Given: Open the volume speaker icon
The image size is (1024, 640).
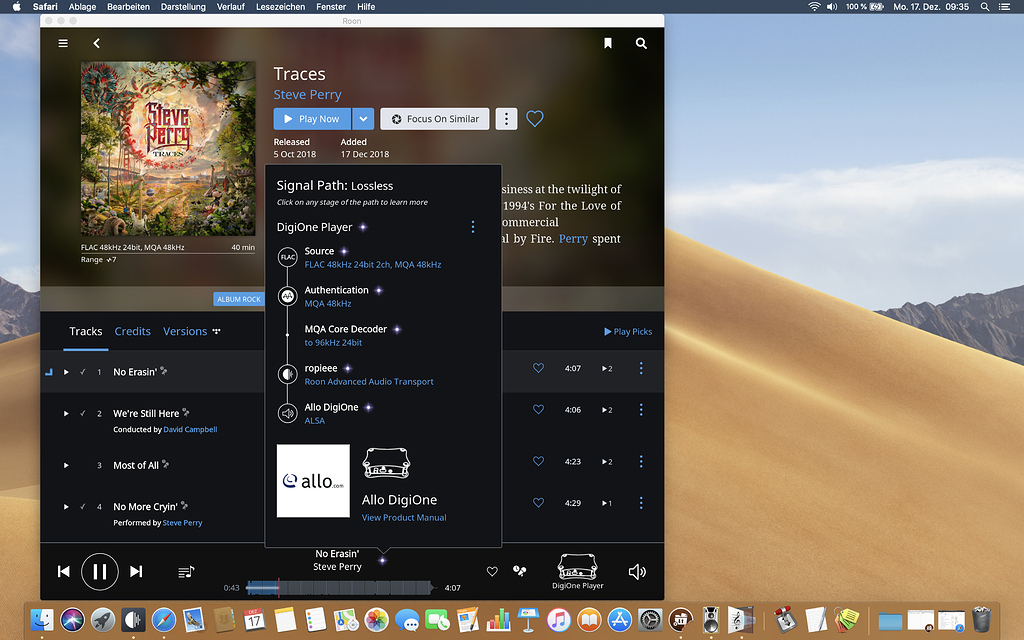Looking at the screenshot, I should click(638, 571).
